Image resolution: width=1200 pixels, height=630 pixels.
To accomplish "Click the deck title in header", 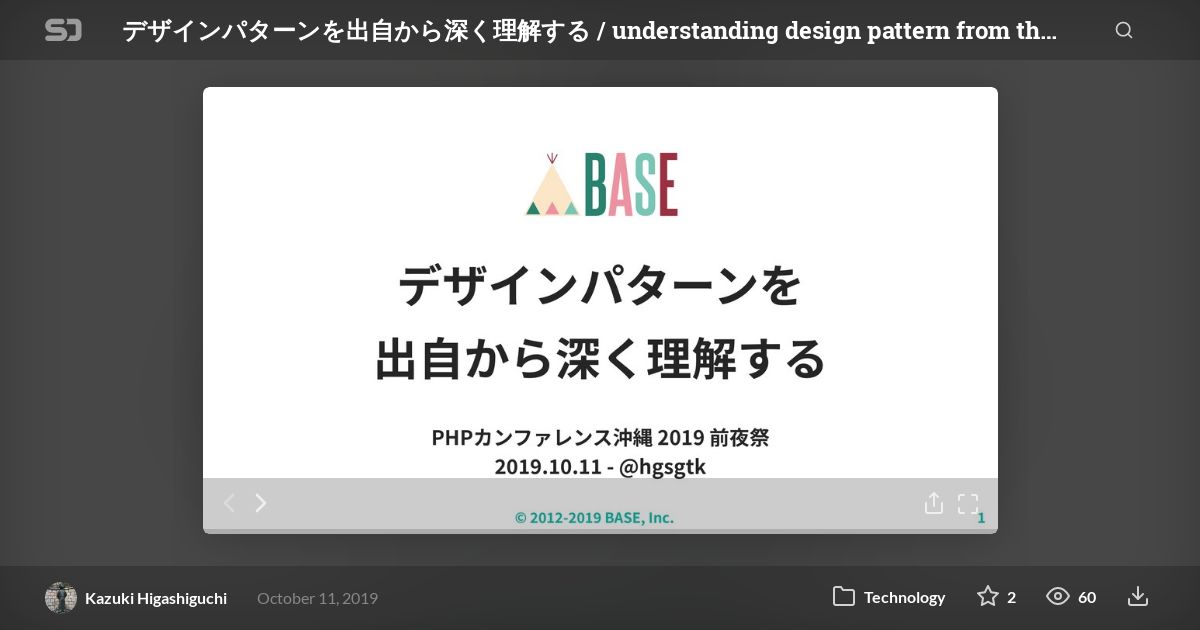I will [590, 30].
